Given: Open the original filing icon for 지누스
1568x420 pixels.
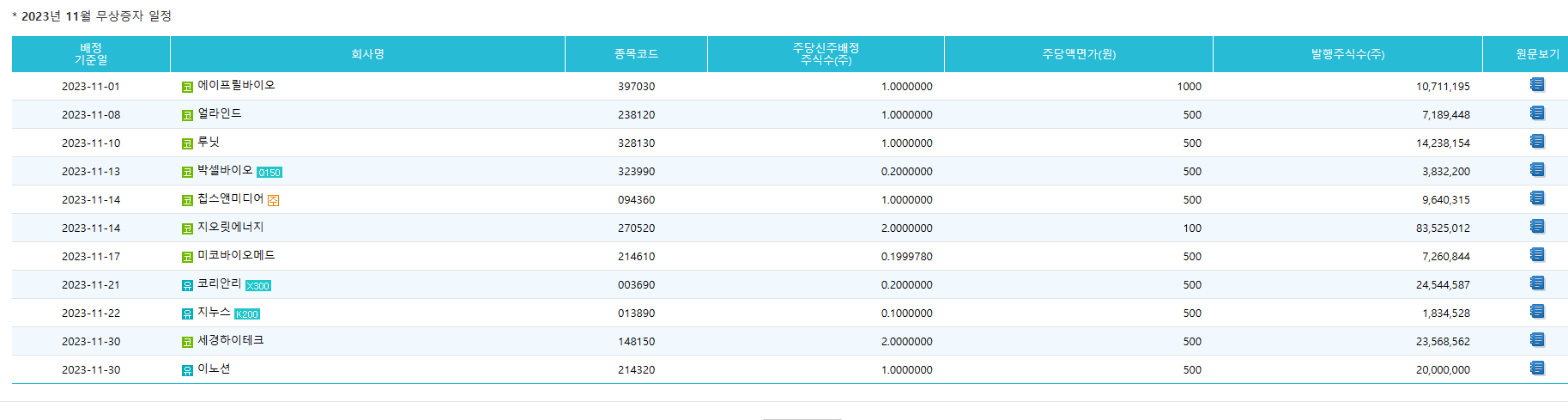Looking at the screenshot, I should coord(1536,311).
